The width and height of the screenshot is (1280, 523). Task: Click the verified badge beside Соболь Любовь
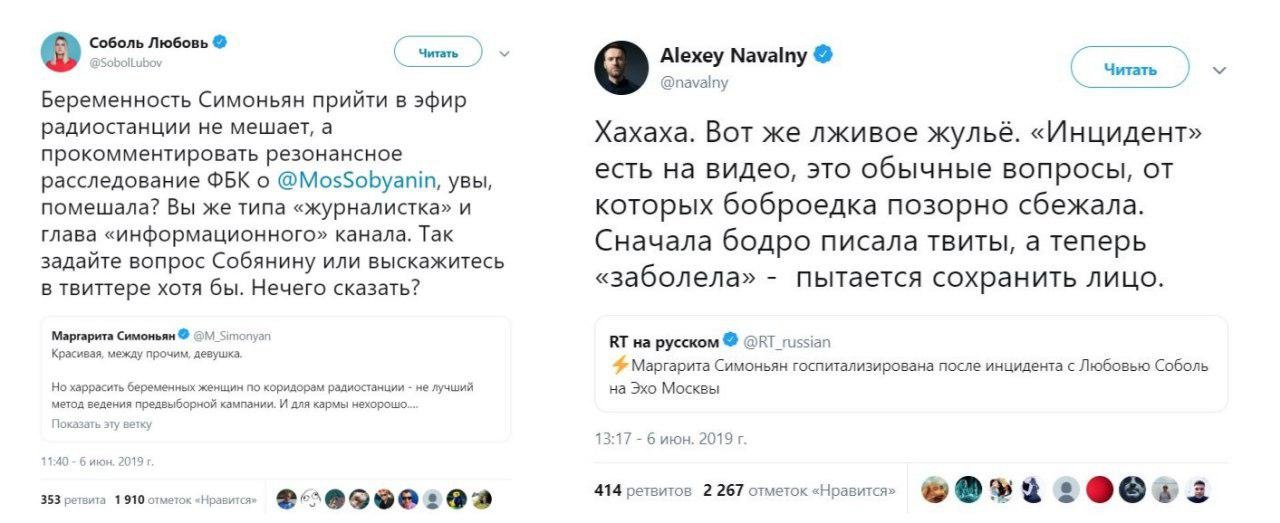coord(219,43)
